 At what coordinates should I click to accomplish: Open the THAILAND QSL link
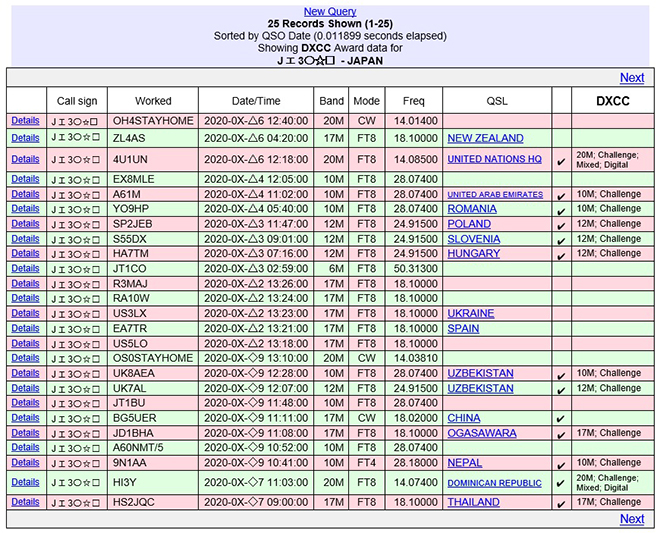point(473,502)
